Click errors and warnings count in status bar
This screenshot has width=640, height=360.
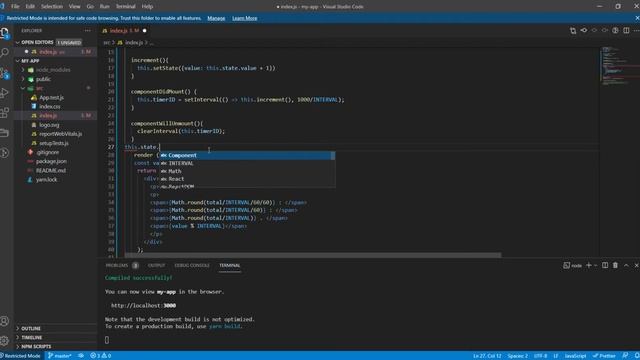pos(101,356)
